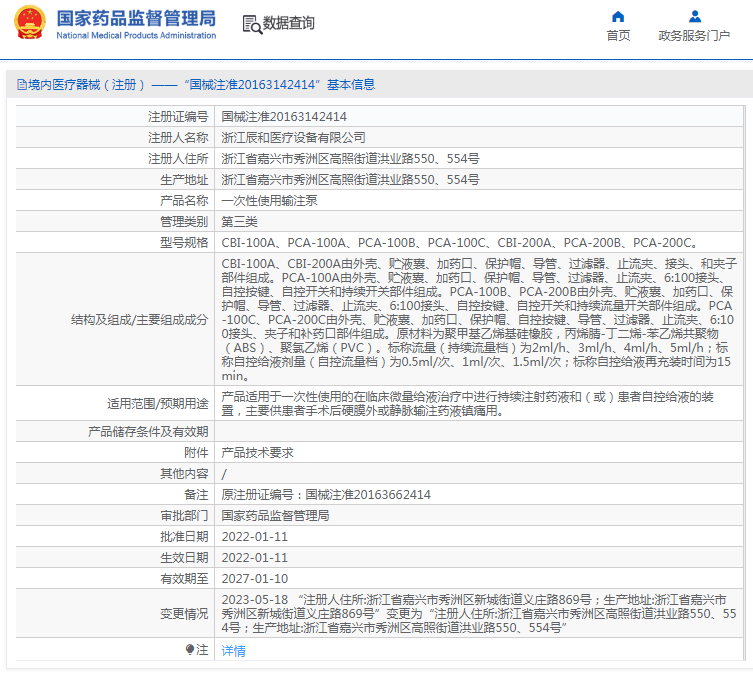Click the intended use text 产品适用于一次性使用
This screenshot has width=753, height=676.
(467, 404)
